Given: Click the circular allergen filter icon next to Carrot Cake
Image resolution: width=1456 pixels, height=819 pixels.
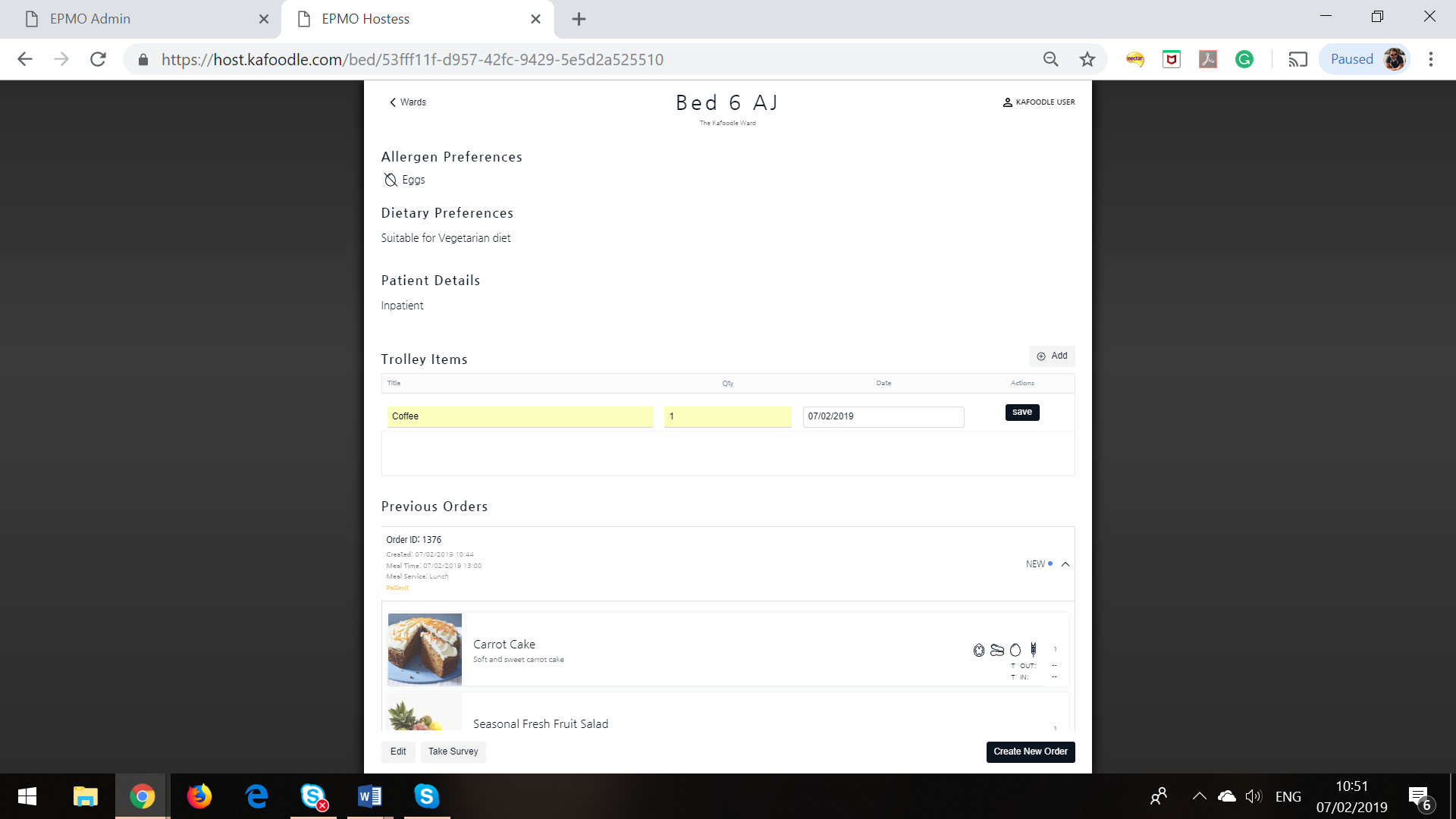Looking at the screenshot, I should [1015, 649].
